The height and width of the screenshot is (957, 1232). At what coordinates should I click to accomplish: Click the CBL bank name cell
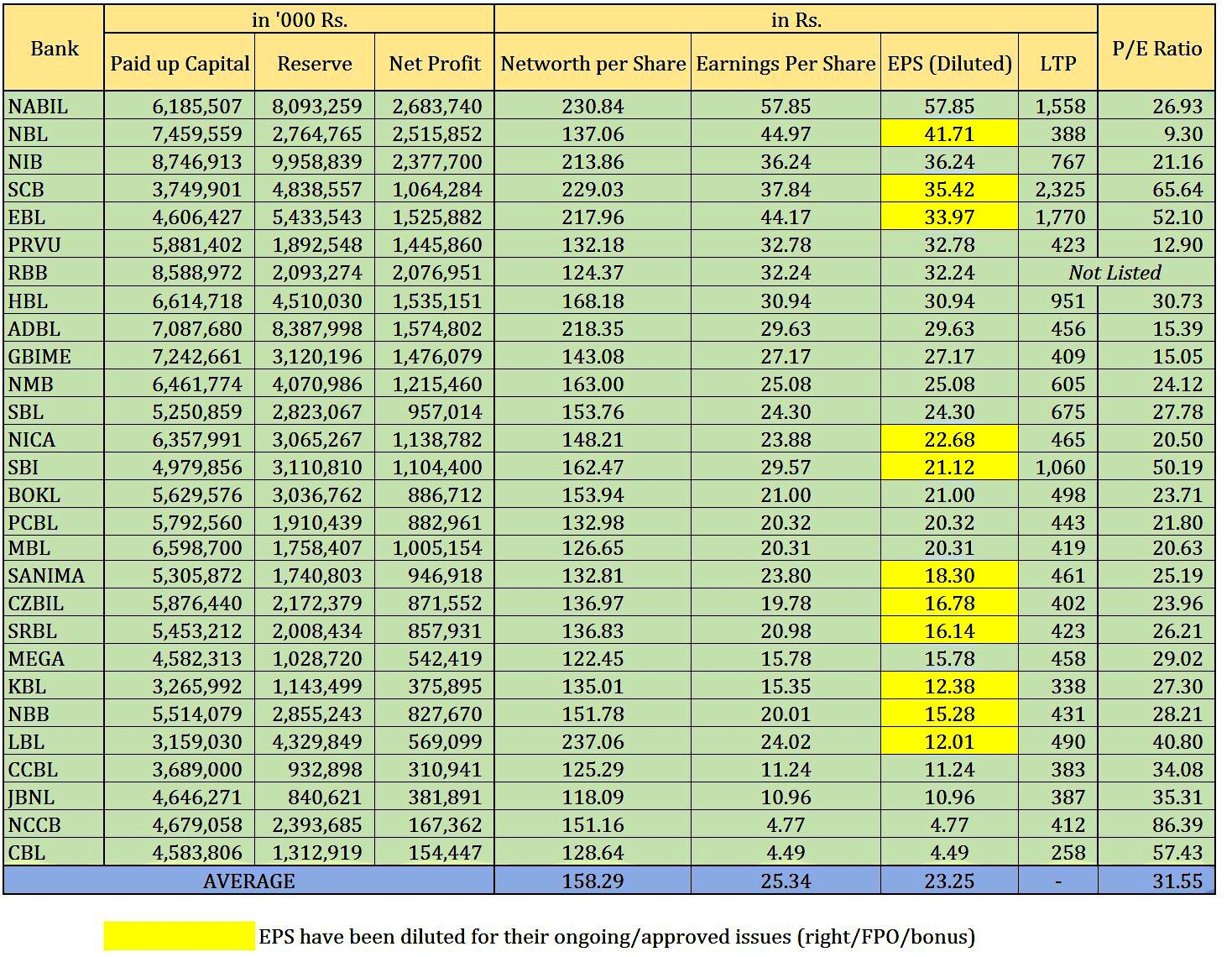click(x=54, y=852)
